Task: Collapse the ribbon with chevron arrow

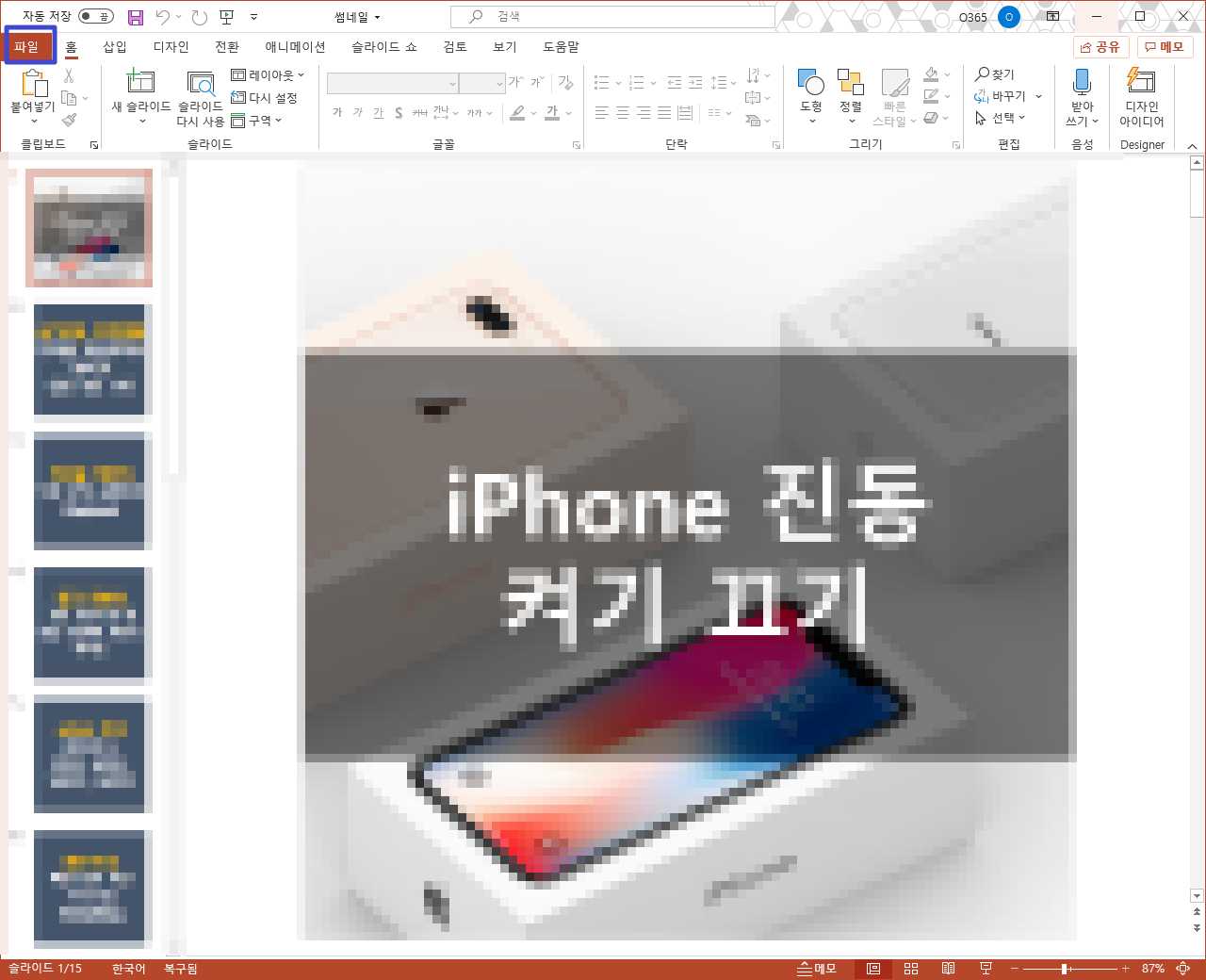Action: pos(1192,145)
